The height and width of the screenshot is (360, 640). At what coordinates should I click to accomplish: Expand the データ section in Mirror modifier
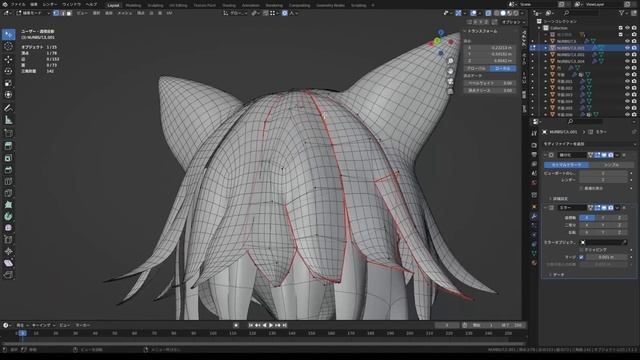557,275
